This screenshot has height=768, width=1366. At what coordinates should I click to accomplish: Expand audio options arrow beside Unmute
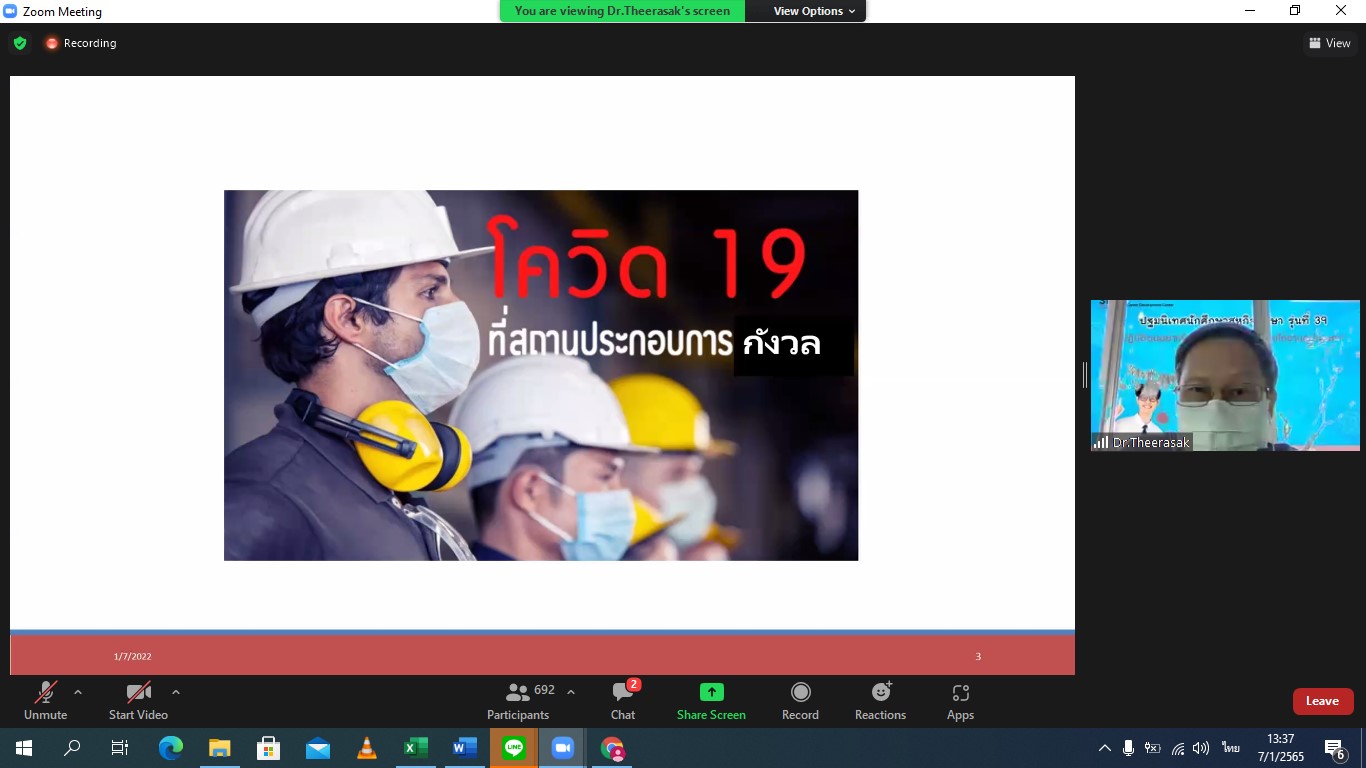[78, 692]
